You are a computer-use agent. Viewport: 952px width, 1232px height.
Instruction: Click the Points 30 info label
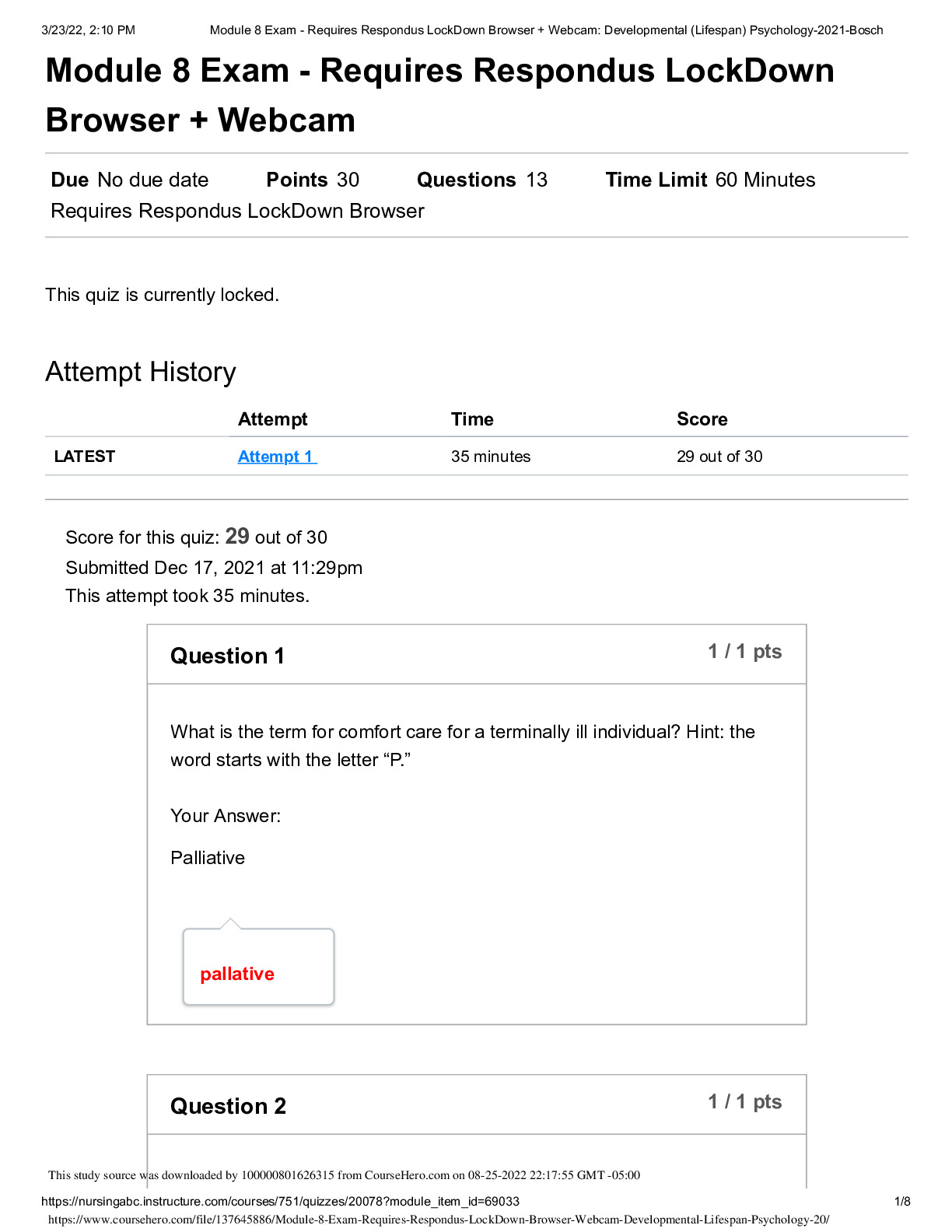coord(313,180)
